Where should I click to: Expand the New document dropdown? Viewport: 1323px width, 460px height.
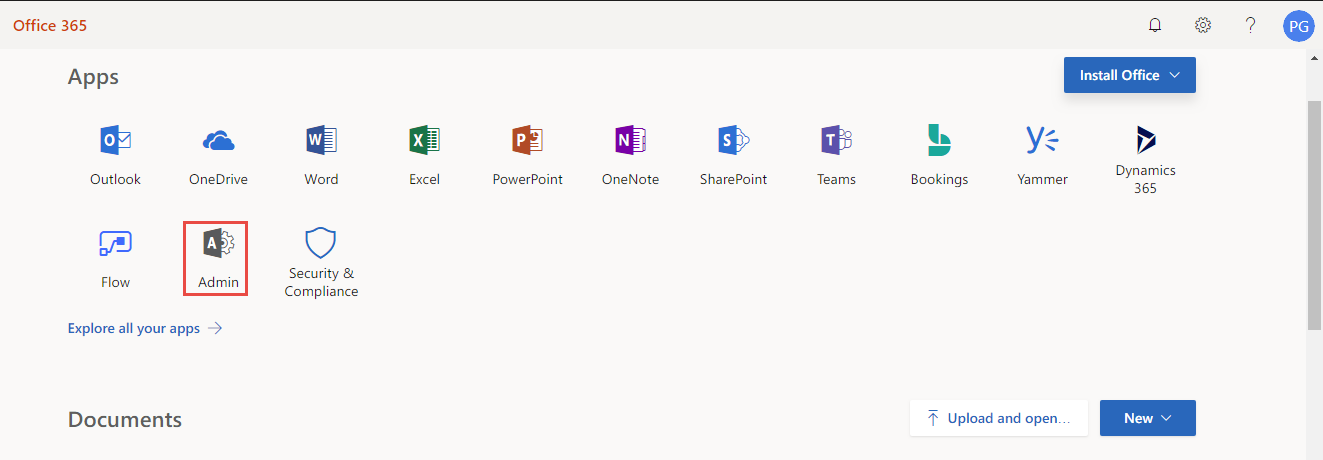(1148, 418)
